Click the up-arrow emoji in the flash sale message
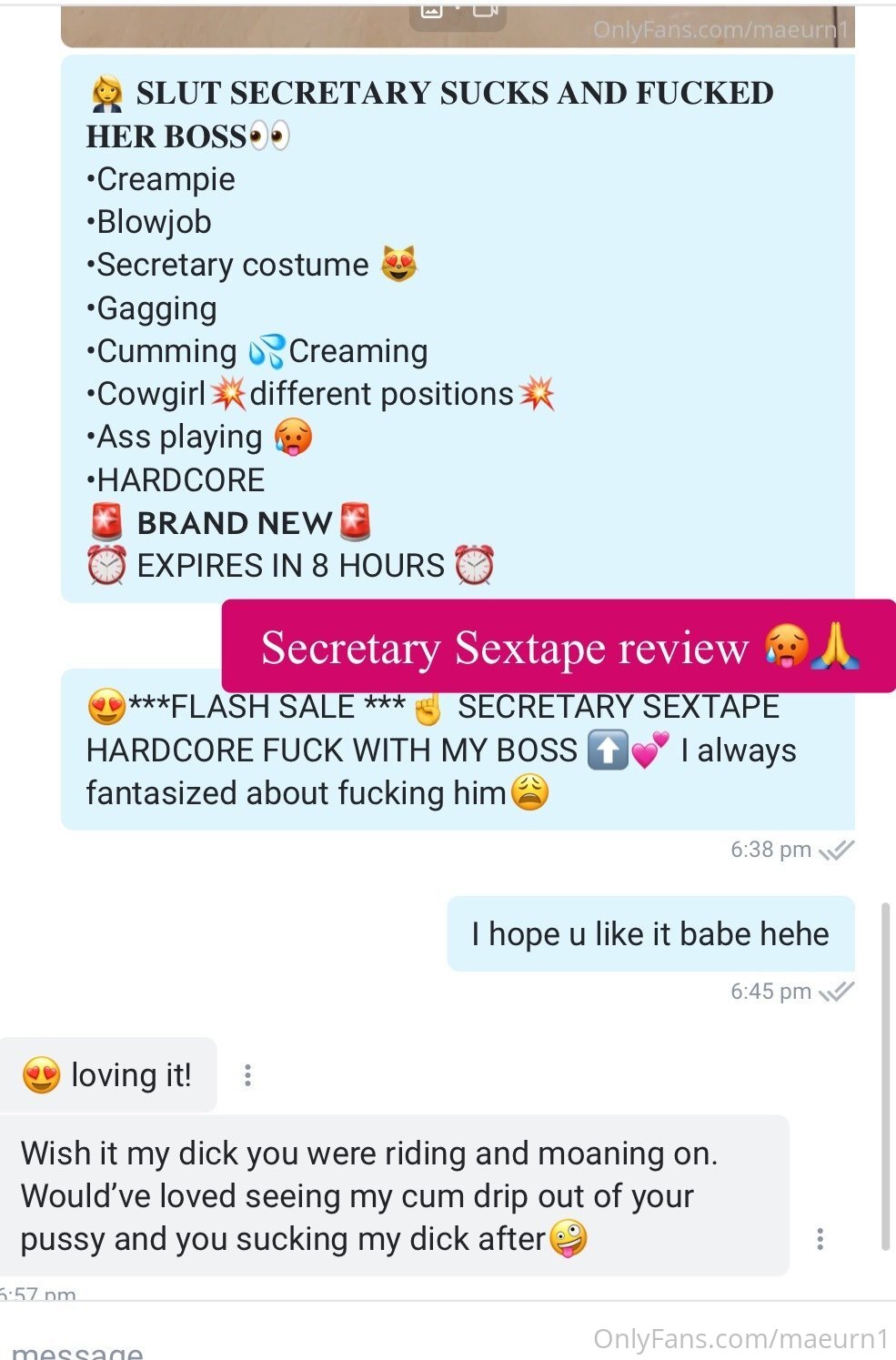Image resolution: width=896 pixels, height=1360 pixels. coord(608,751)
